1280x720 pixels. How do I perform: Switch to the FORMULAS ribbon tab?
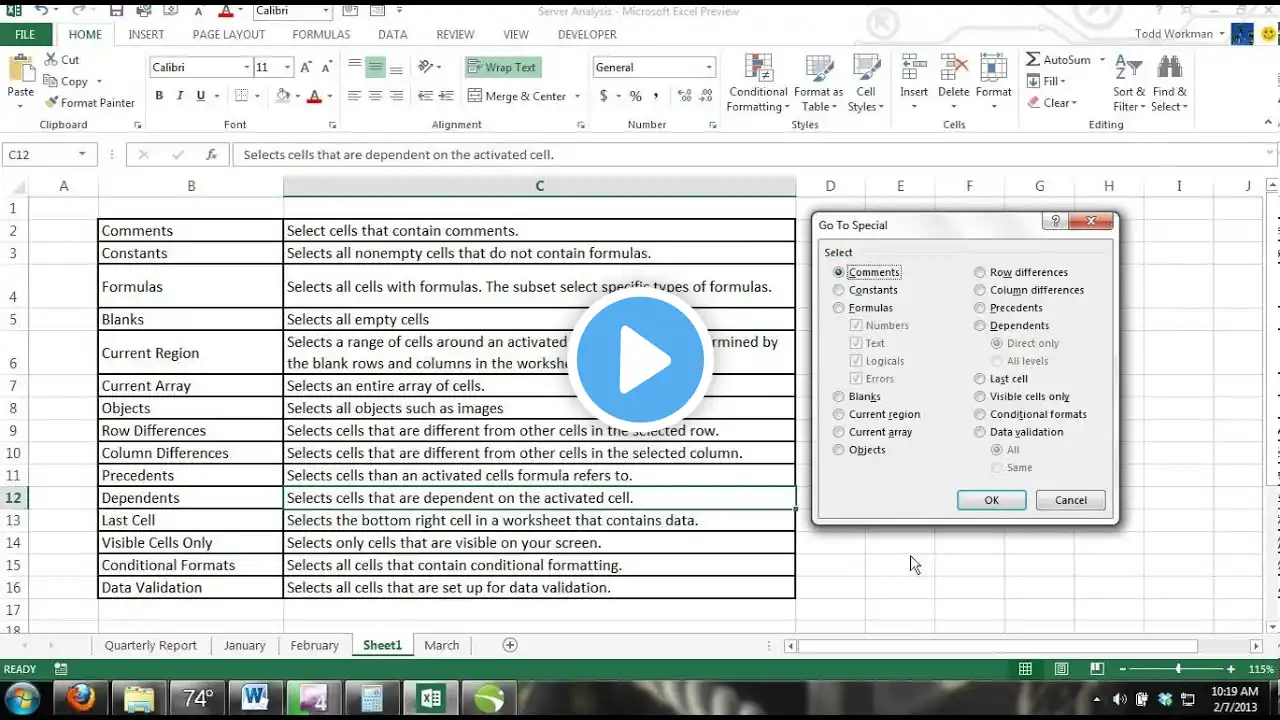coord(321,34)
